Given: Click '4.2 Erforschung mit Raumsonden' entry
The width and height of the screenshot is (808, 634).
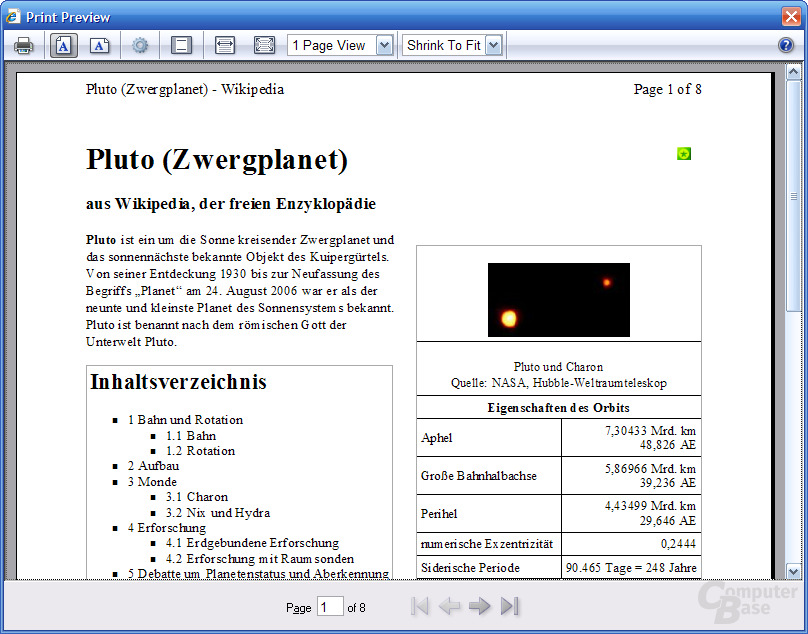Looking at the screenshot, I should (260, 558).
